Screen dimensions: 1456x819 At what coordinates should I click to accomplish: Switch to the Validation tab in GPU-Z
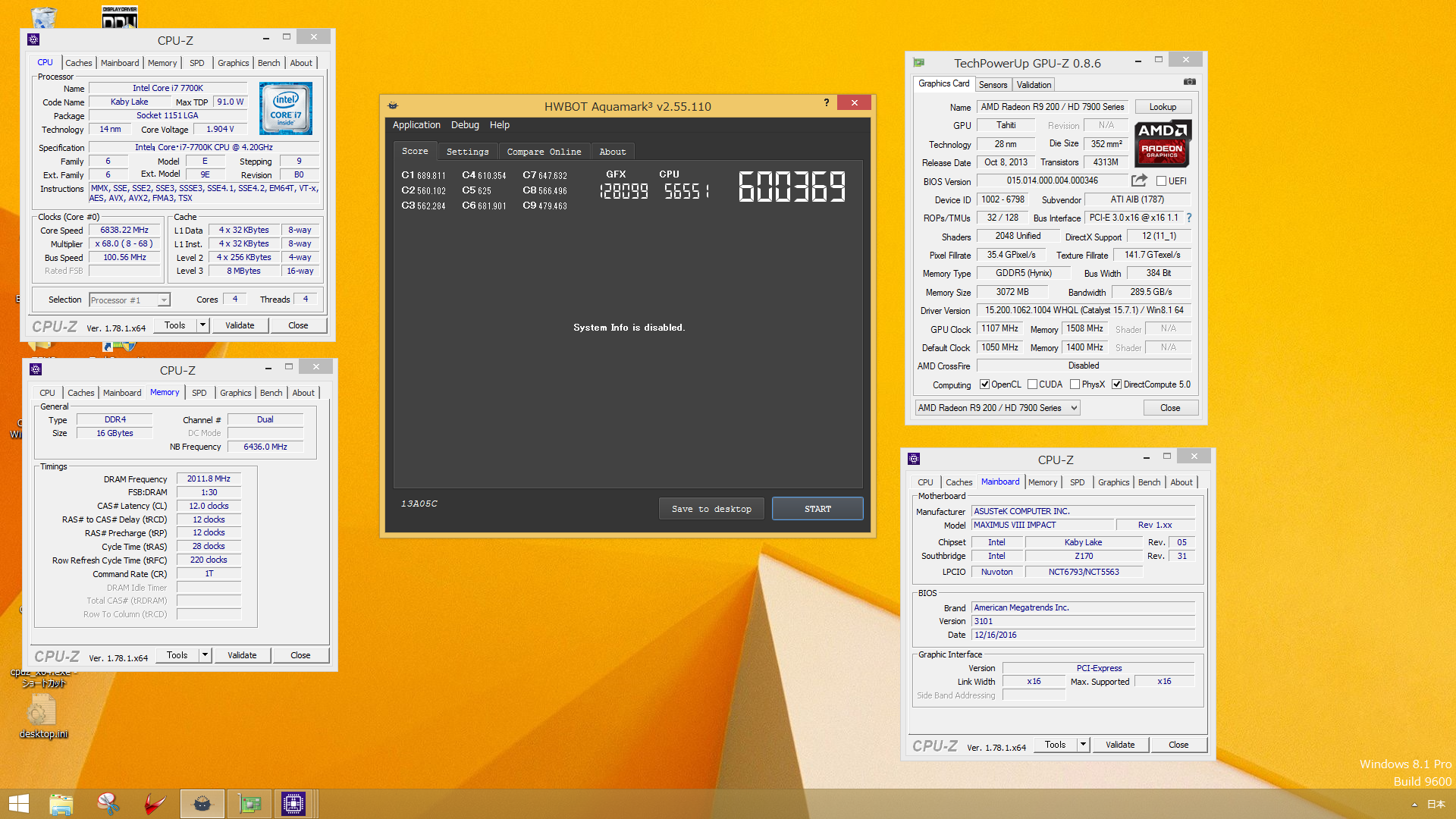point(1034,85)
